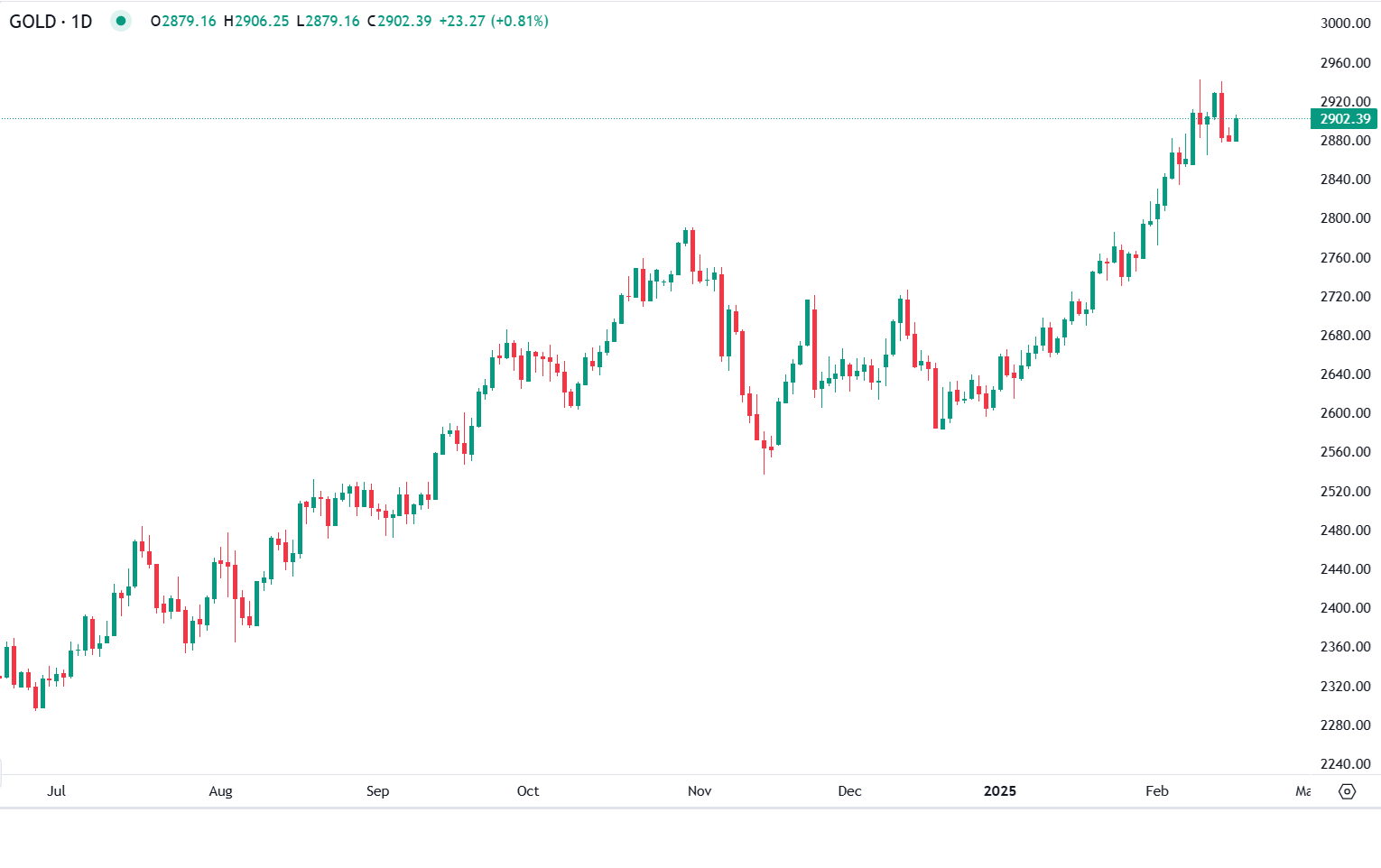Select the bold 2025 year label
The height and width of the screenshot is (868, 1381).
pos(999,791)
